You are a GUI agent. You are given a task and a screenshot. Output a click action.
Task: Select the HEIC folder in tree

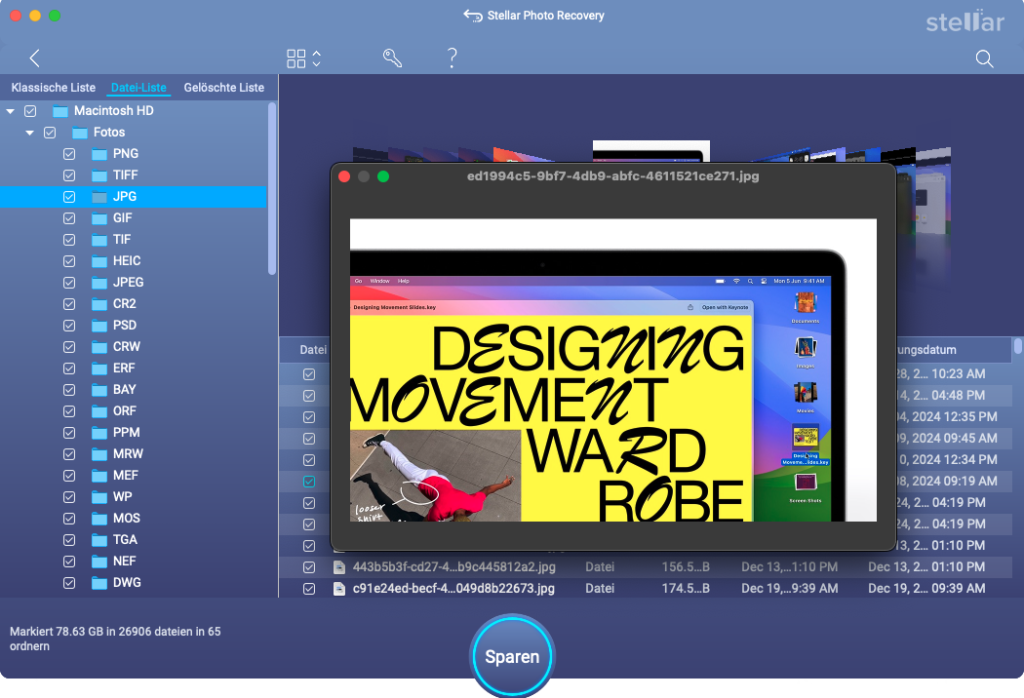click(126, 261)
